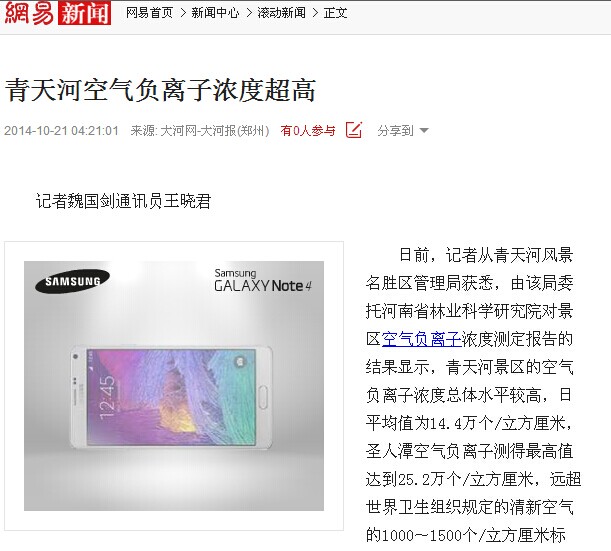Click the source 大河网-大河报(郑州) text
Image resolution: width=611 pixels, height=551 pixels.
click(x=215, y=131)
